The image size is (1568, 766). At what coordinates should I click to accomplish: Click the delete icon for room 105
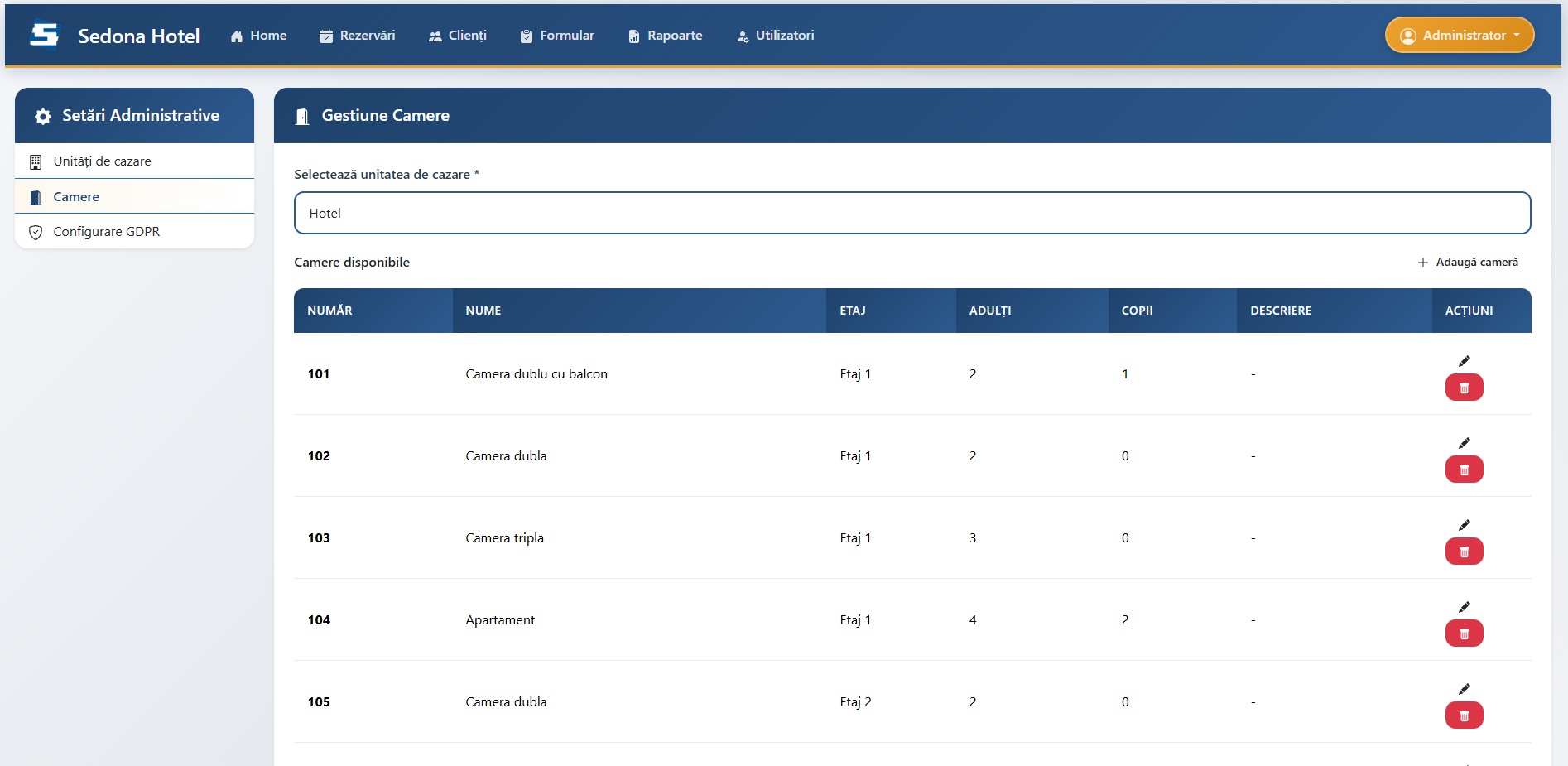pos(1464,715)
